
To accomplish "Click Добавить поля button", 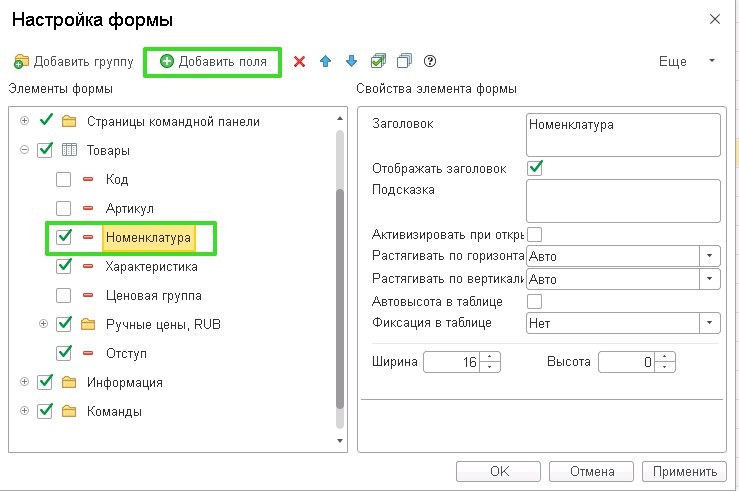I will click(213, 62).
